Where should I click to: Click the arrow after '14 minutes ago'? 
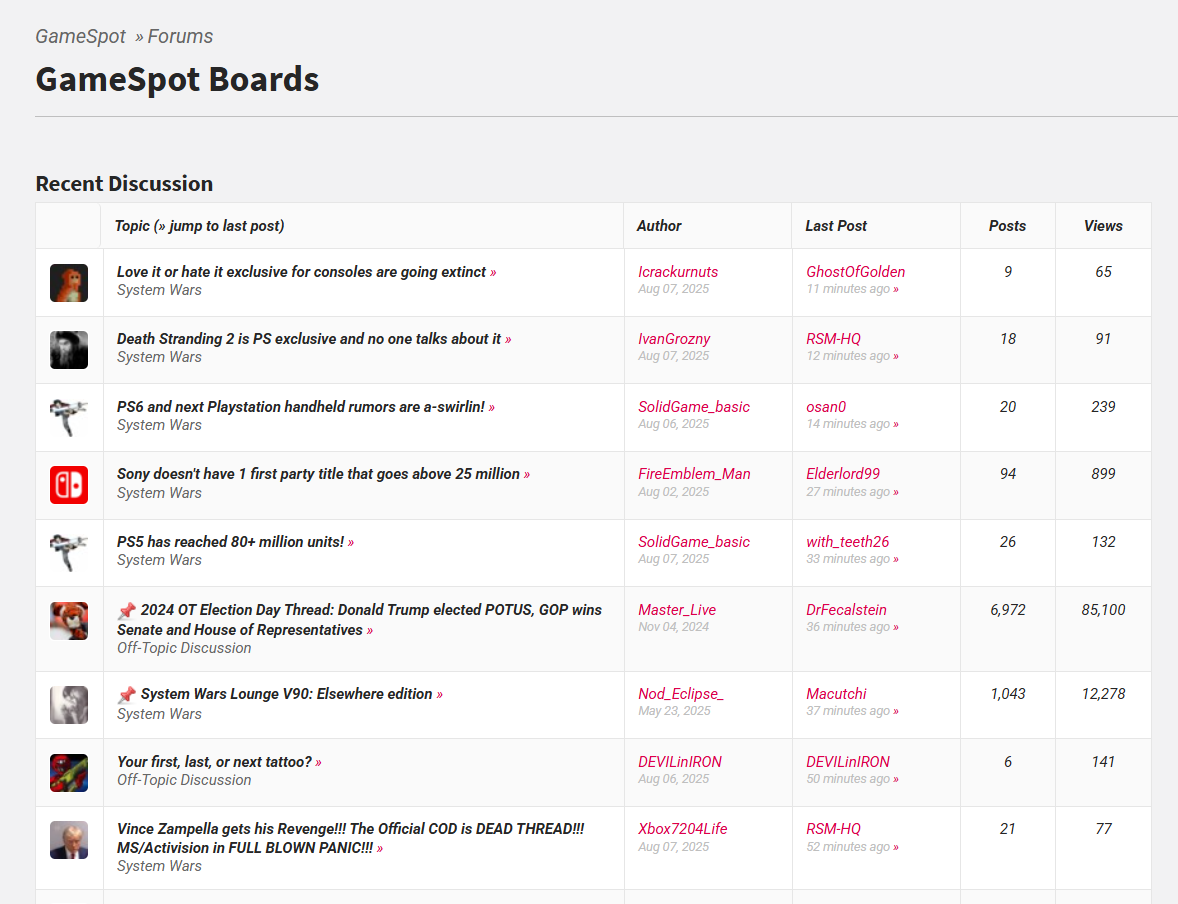point(896,425)
